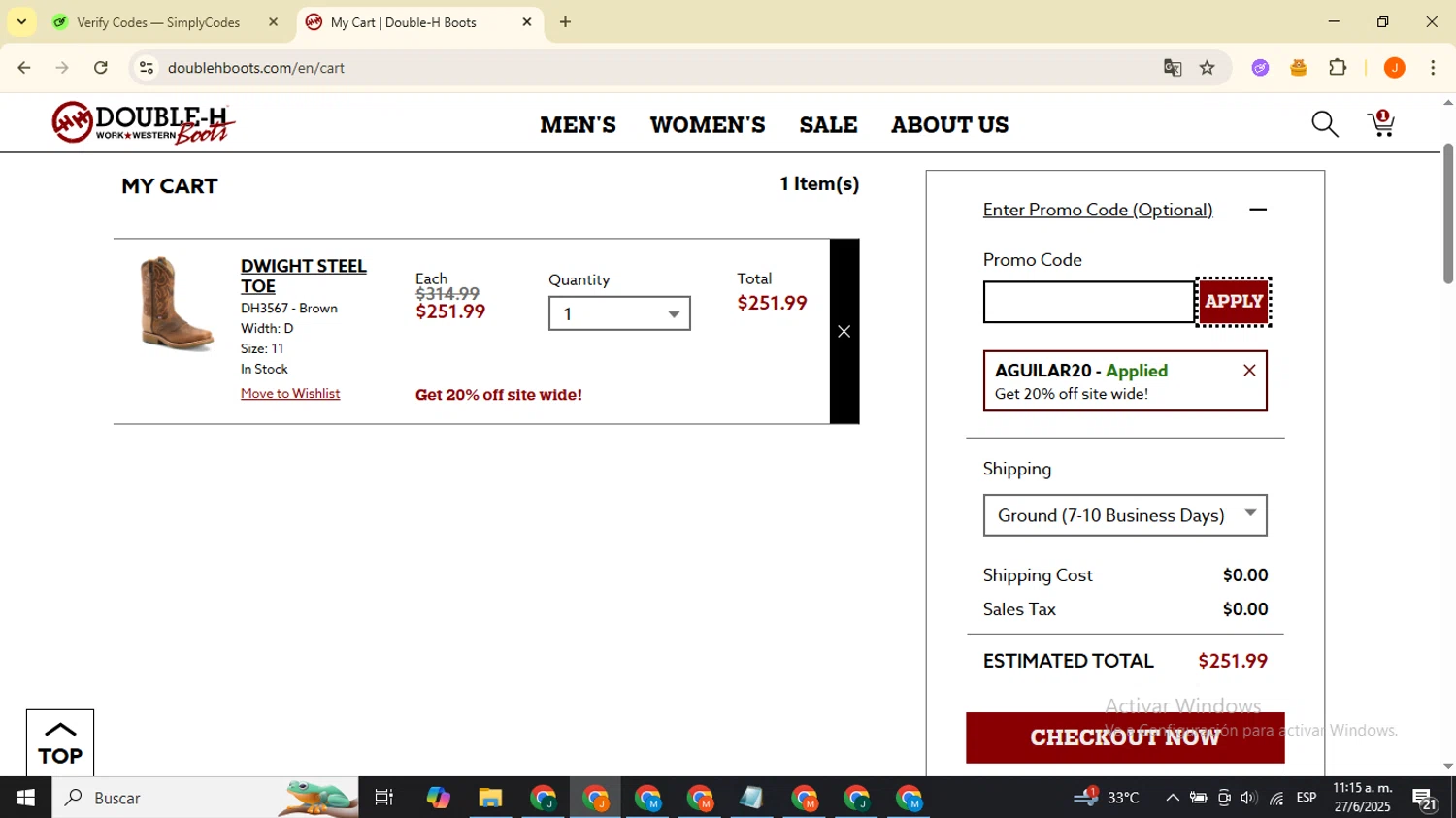The height and width of the screenshot is (818, 1456).
Task: Open the notepad-style taskbar app
Action: pos(751,798)
